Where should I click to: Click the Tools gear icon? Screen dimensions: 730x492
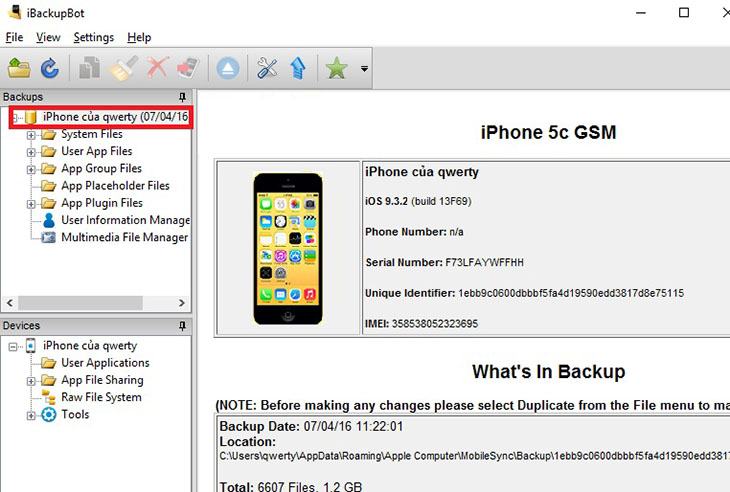click(48, 415)
